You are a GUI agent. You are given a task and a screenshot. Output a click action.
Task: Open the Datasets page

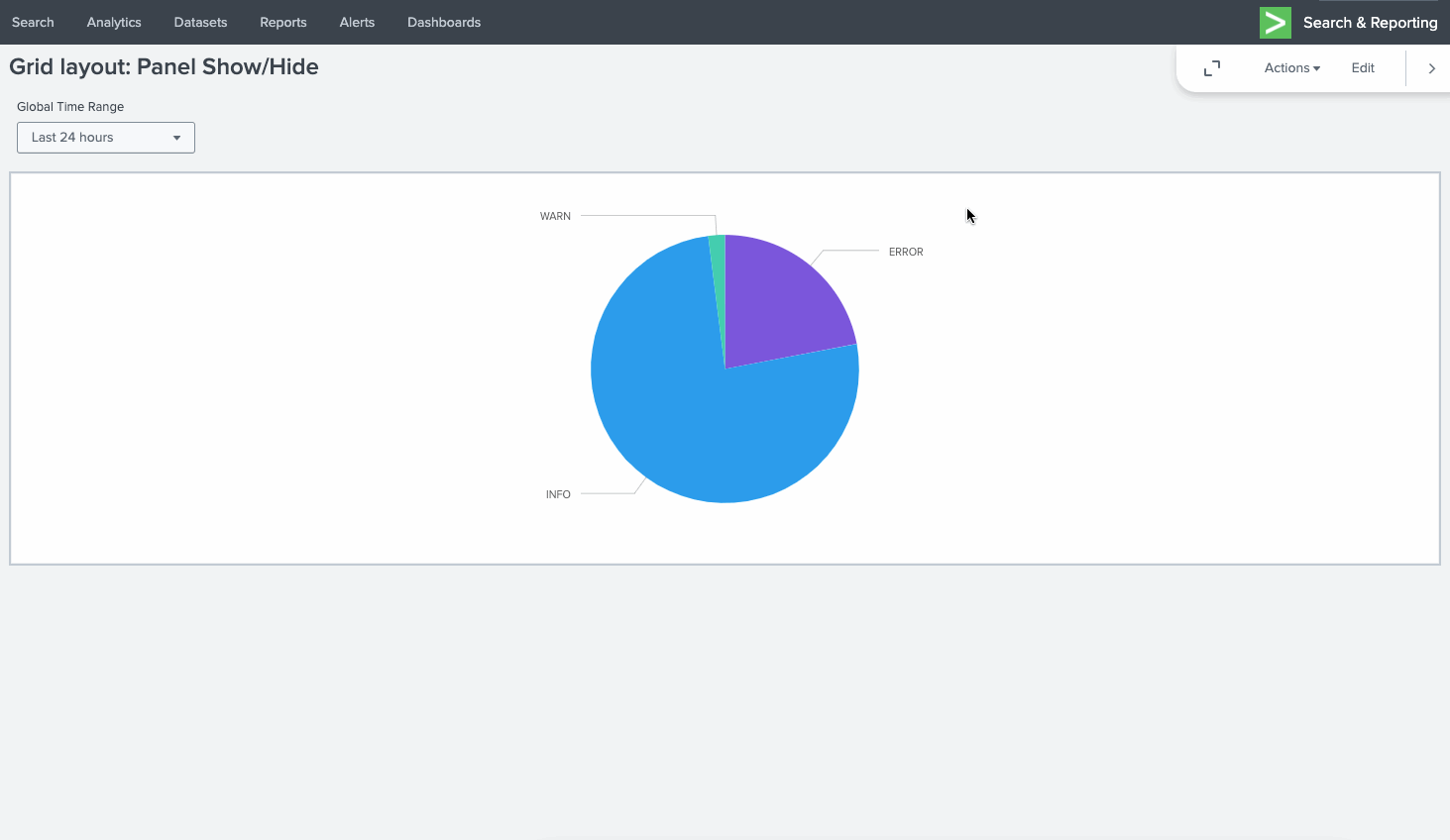[x=200, y=22]
